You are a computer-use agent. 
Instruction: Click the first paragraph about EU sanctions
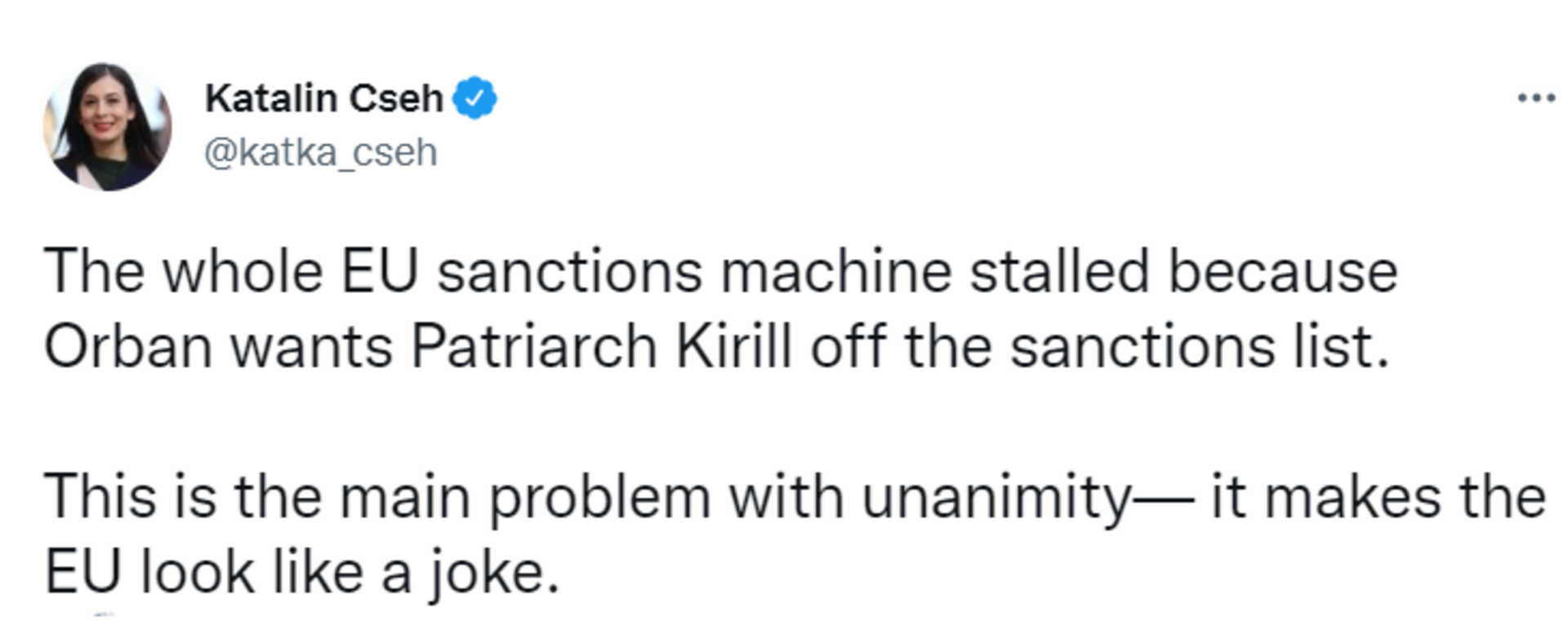720,309
